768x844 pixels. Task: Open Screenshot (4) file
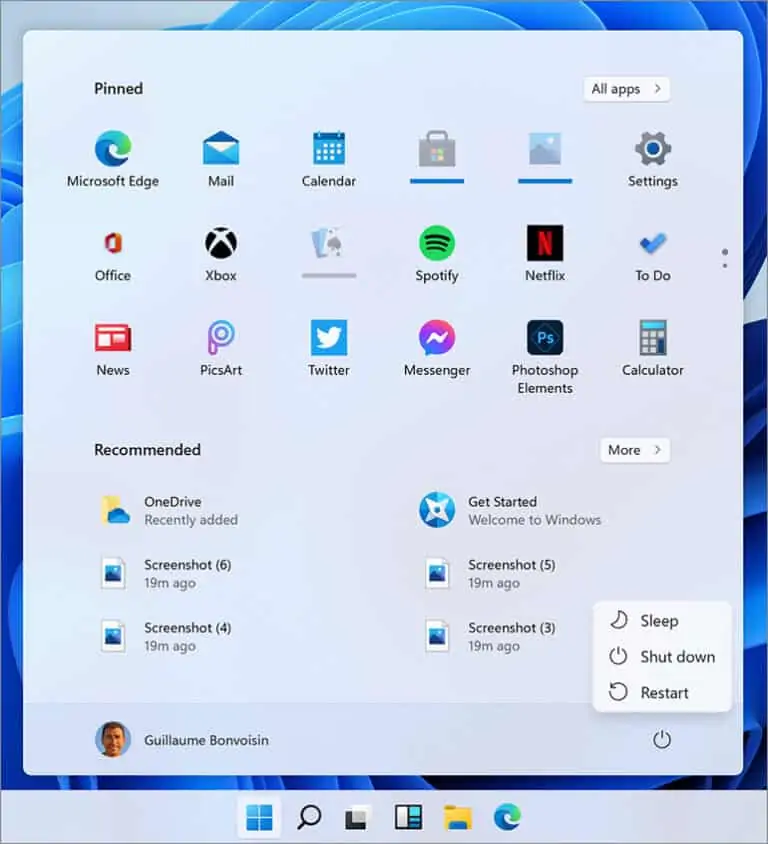coord(167,637)
